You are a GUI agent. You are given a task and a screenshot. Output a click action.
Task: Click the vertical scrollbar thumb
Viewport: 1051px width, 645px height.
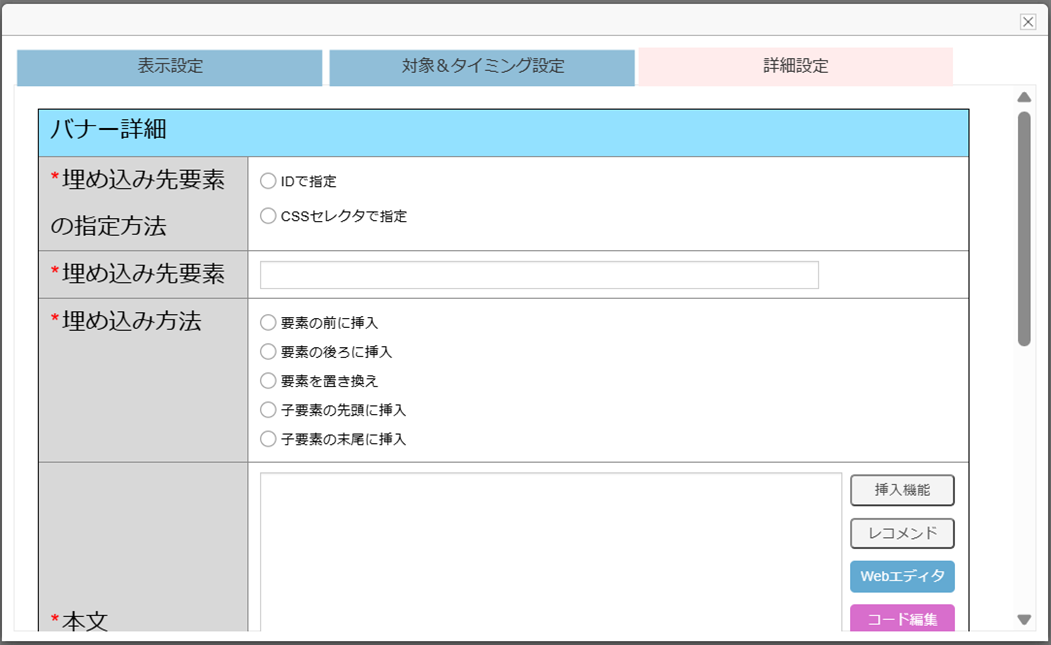click(x=1024, y=228)
